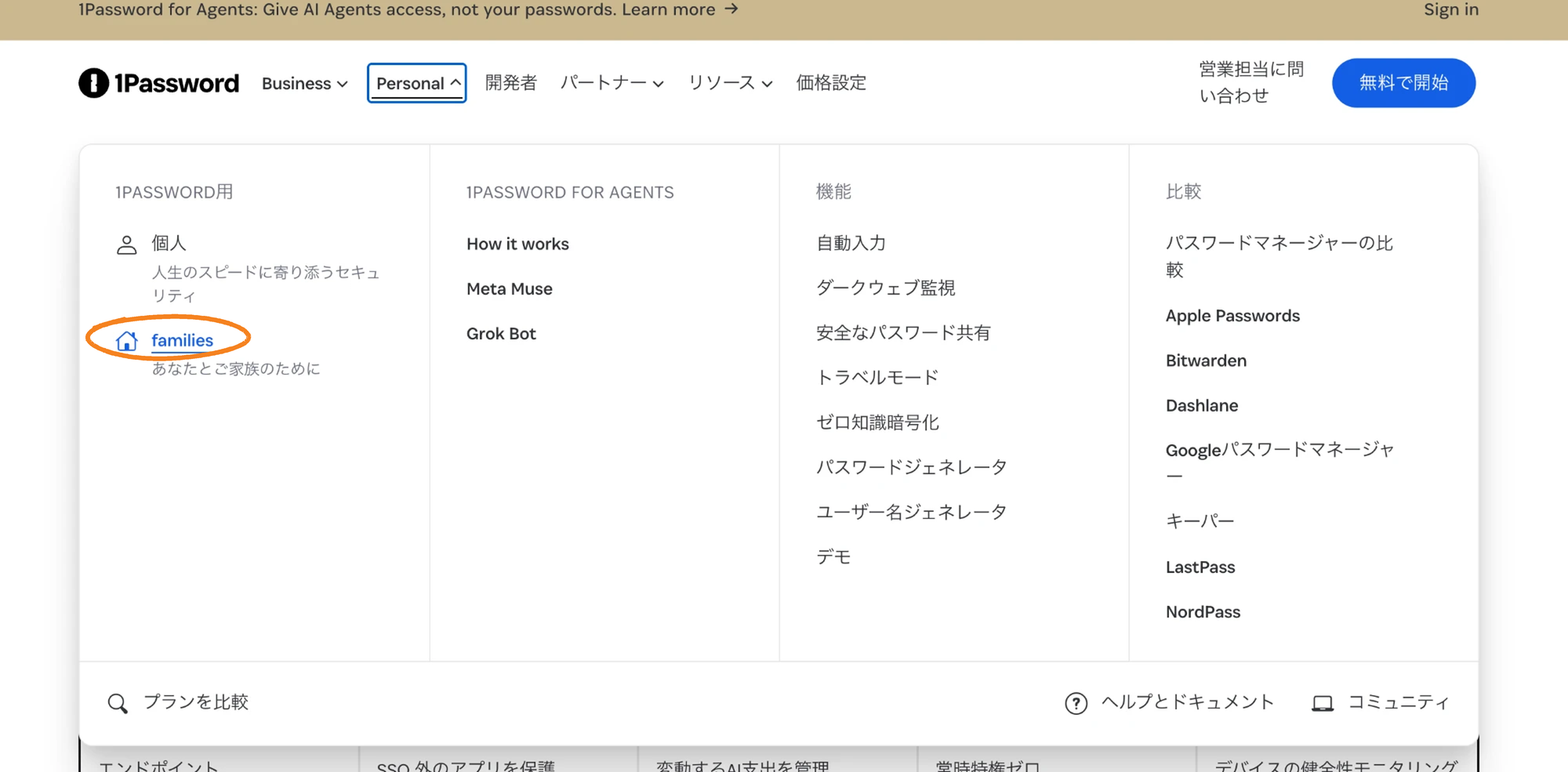Open 安全なパスワード共有 link
This screenshot has height=772, width=1568.
pos(903,333)
